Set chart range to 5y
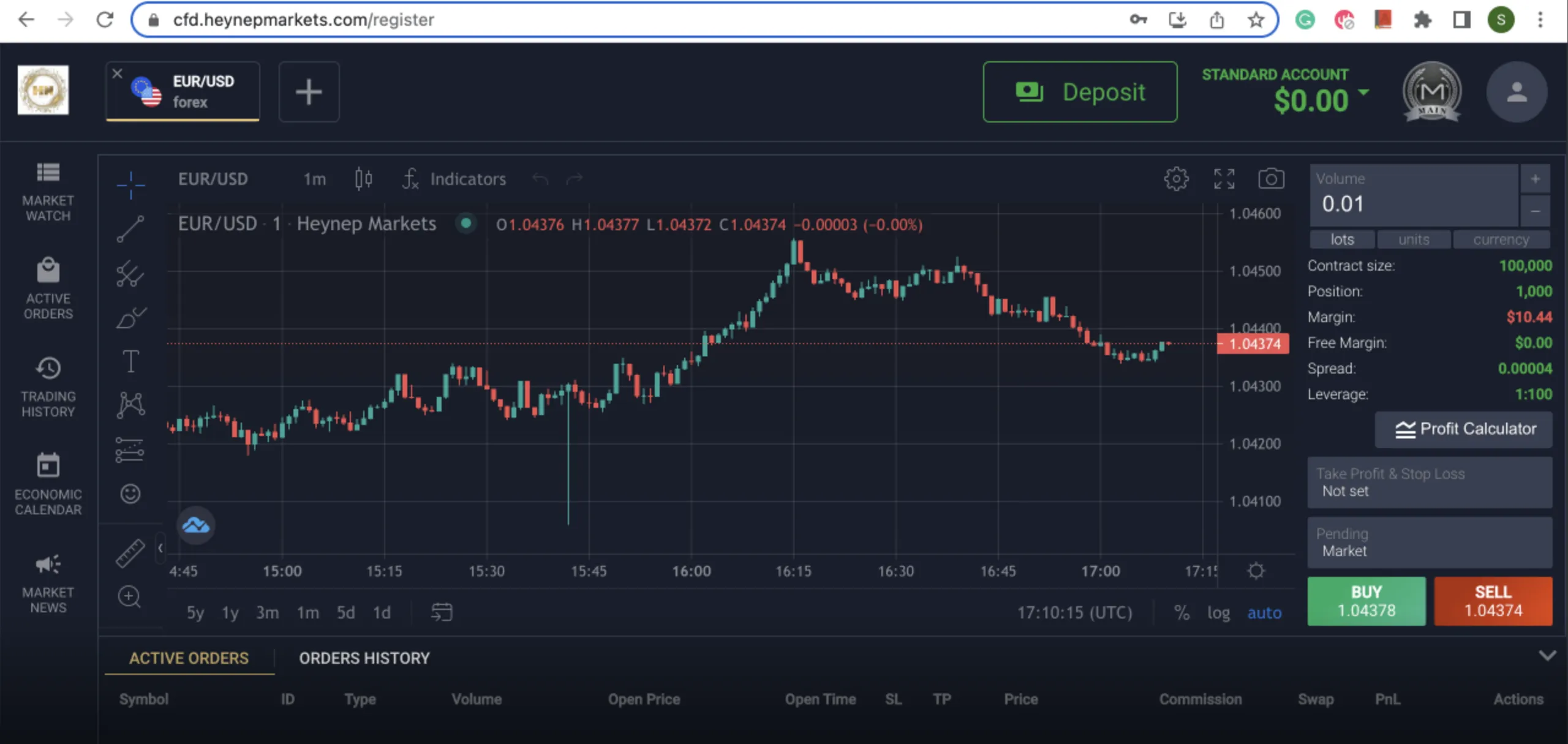 click(195, 612)
